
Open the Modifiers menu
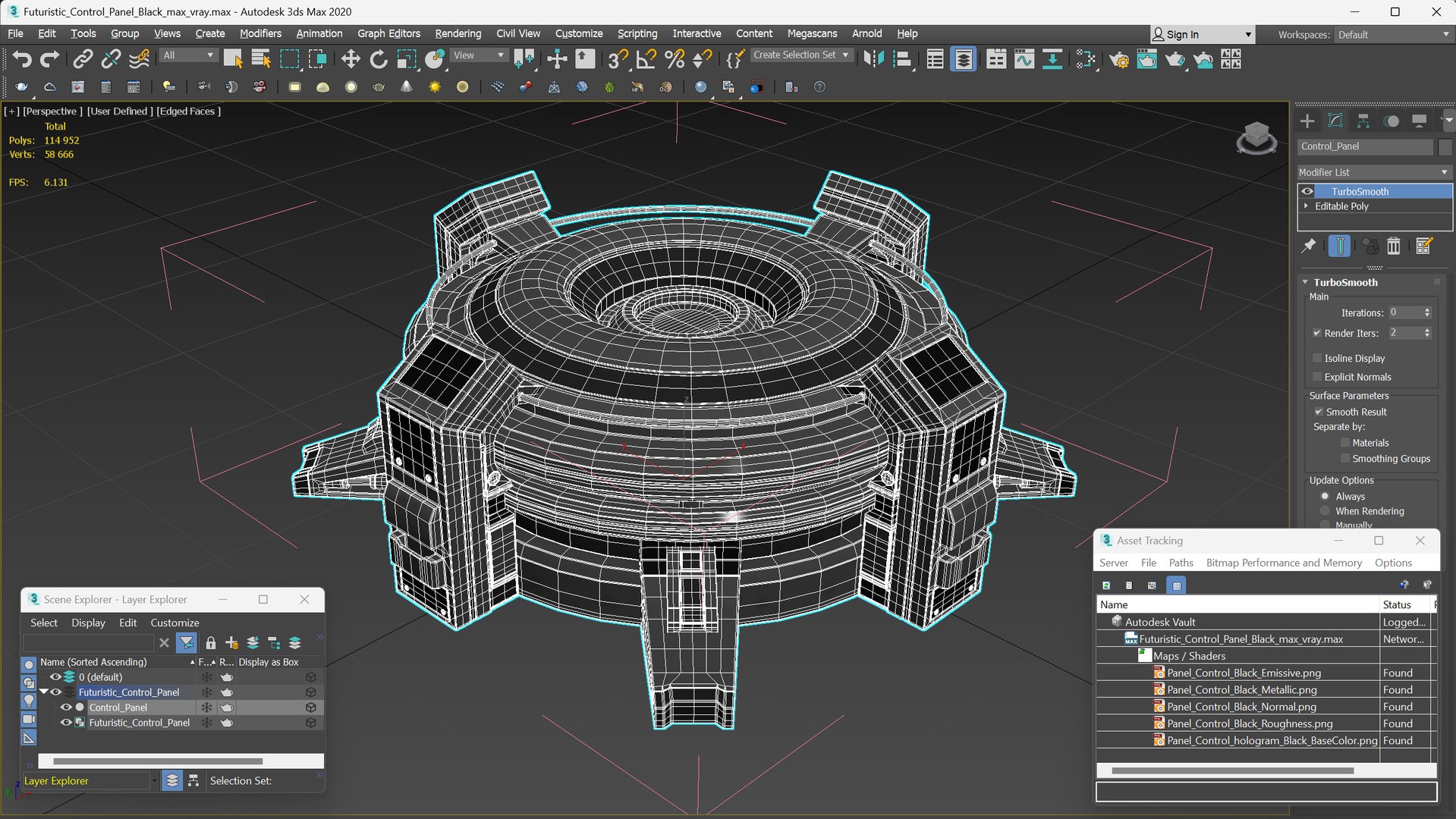pyautogui.click(x=260, y=33)
